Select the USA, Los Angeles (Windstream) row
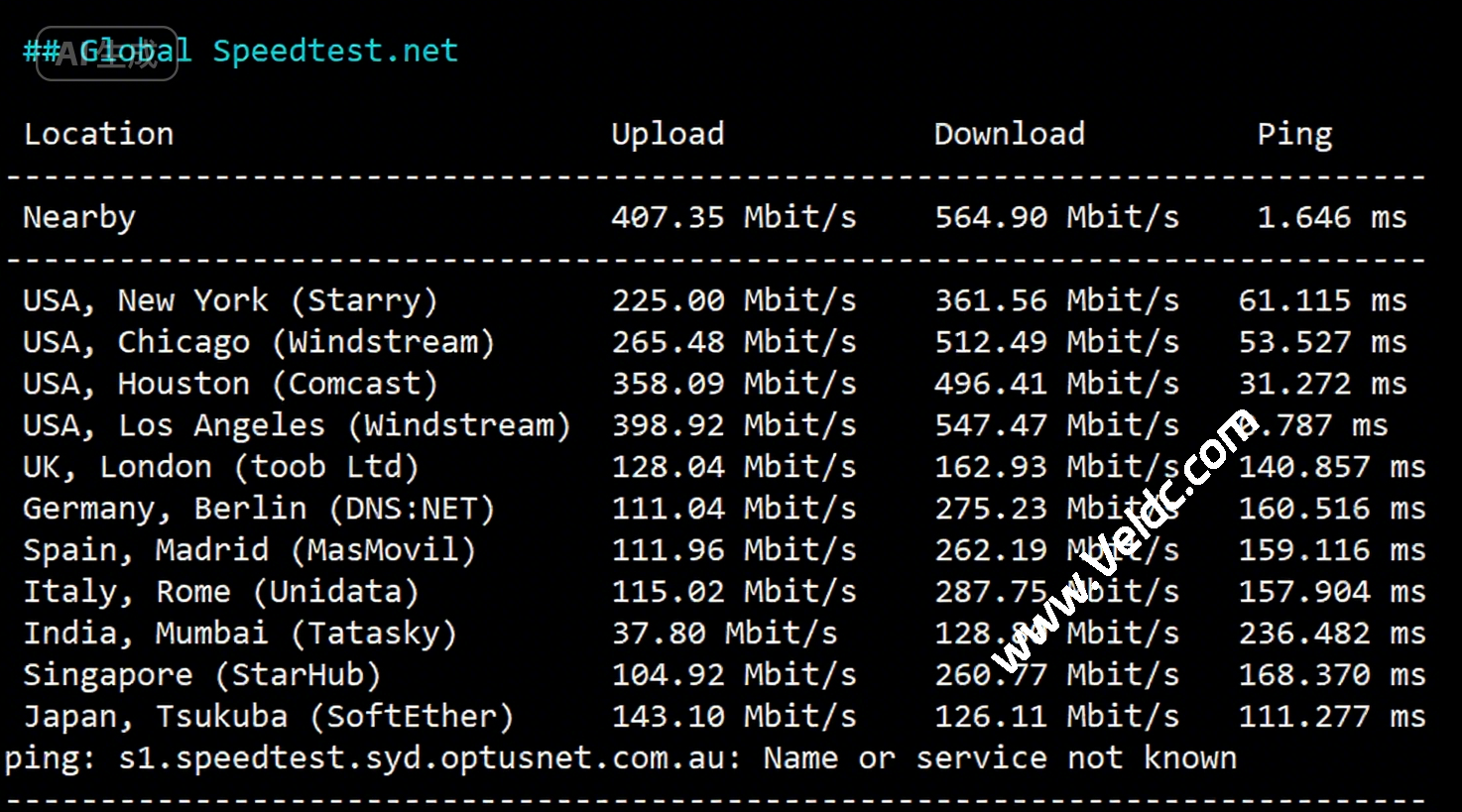This screenshot has height=812, width=1462. (297, 425)
